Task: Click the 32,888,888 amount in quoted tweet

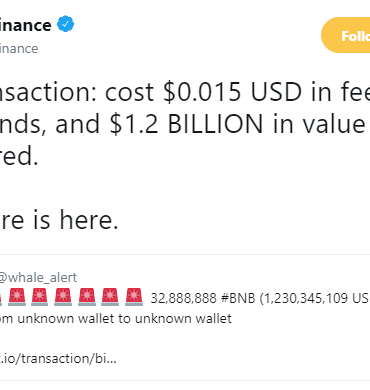Action: 184,298
